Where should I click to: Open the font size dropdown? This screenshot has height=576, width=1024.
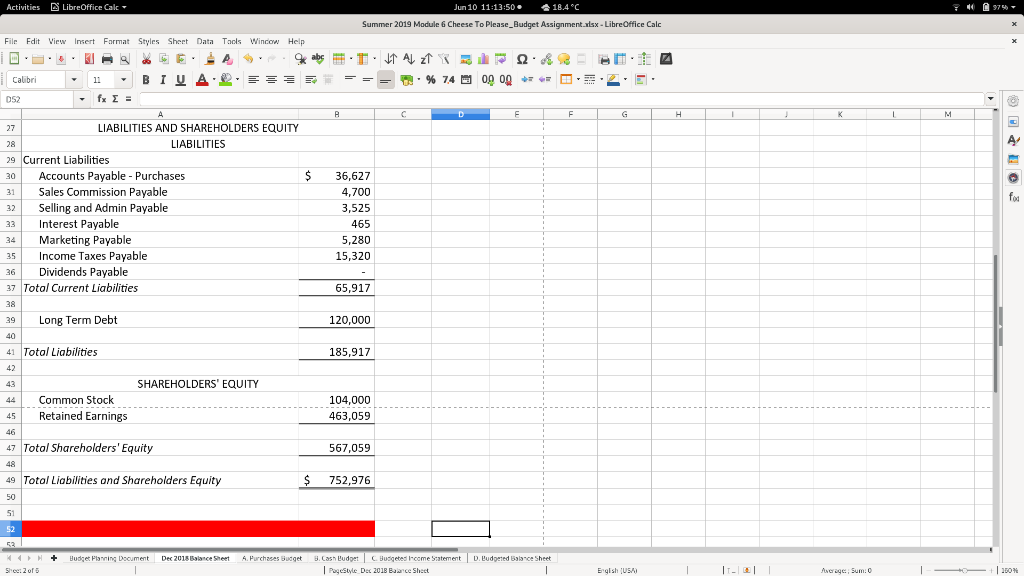click(x=122, y=80)
